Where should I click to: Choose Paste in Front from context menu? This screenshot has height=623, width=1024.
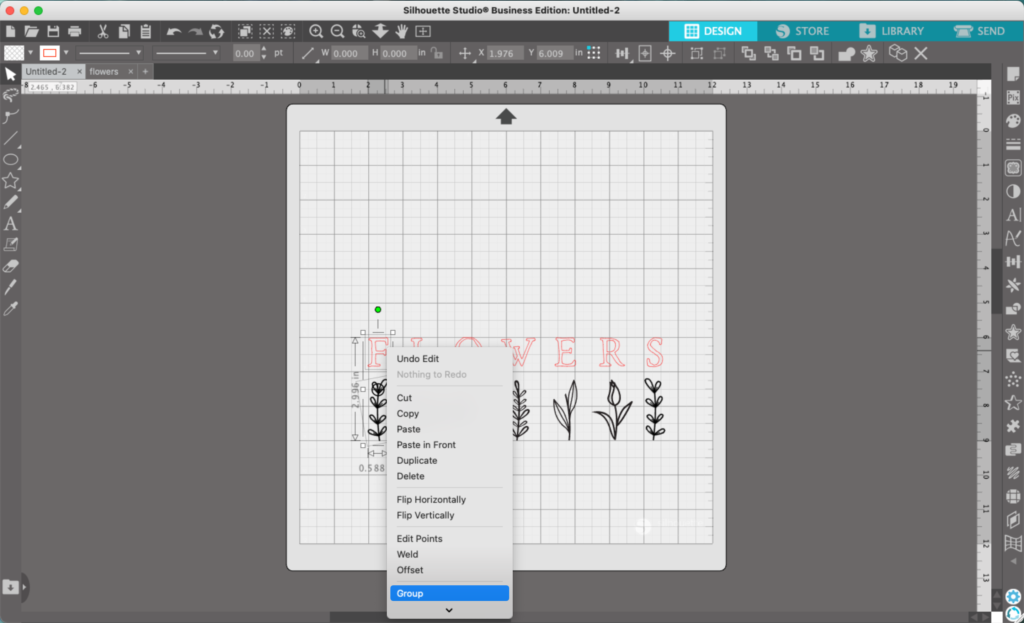point(449,445)
